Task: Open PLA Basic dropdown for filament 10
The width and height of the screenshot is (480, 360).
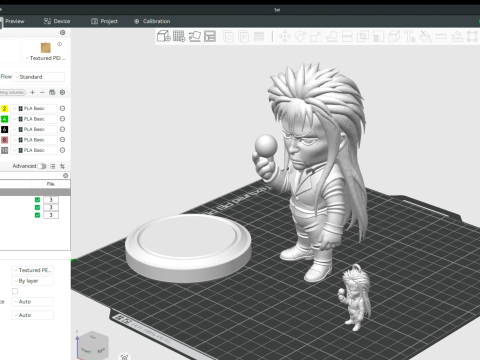Action: 34,150
